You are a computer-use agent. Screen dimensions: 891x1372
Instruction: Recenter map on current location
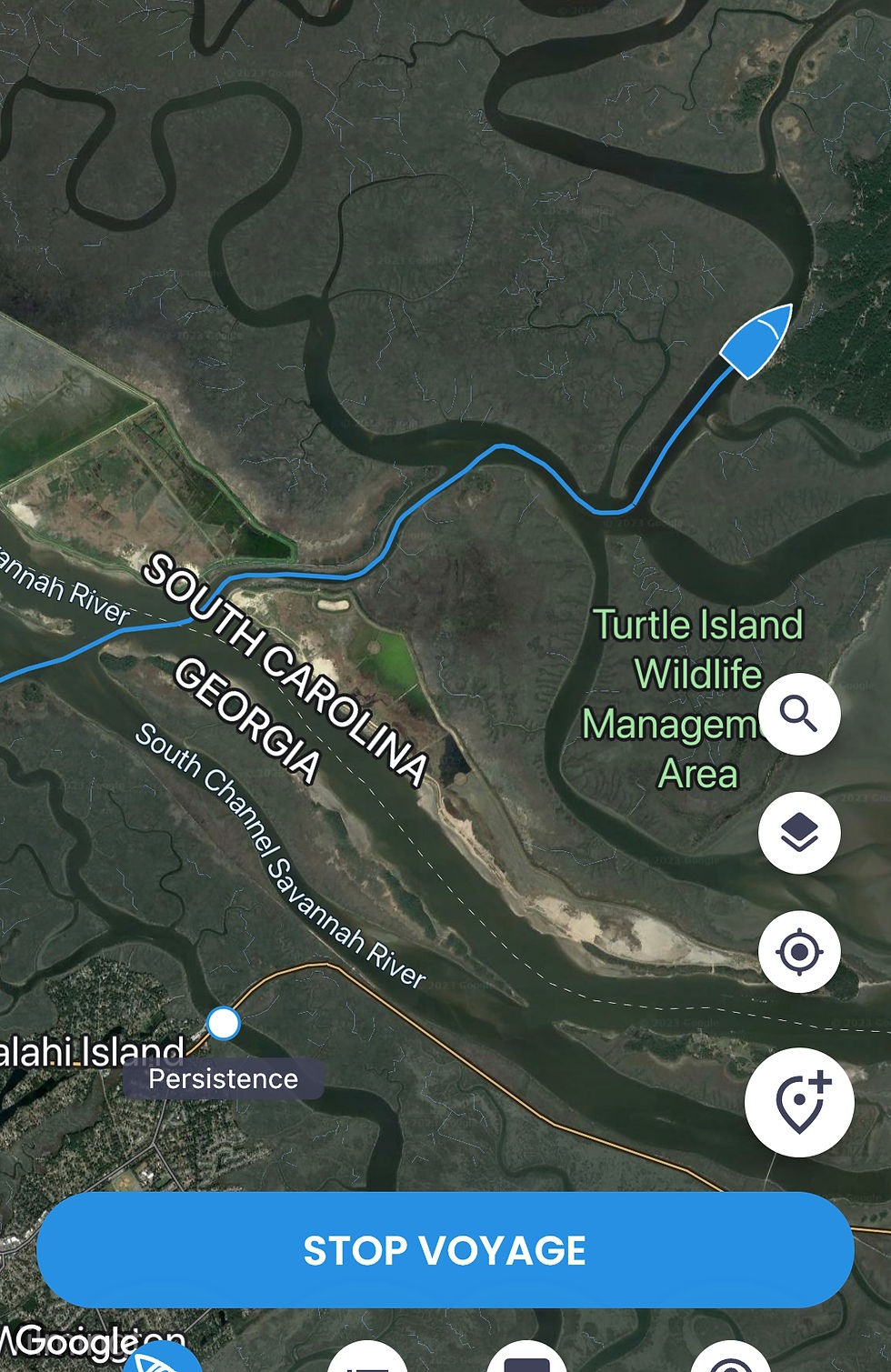click(x=799, y=952)
